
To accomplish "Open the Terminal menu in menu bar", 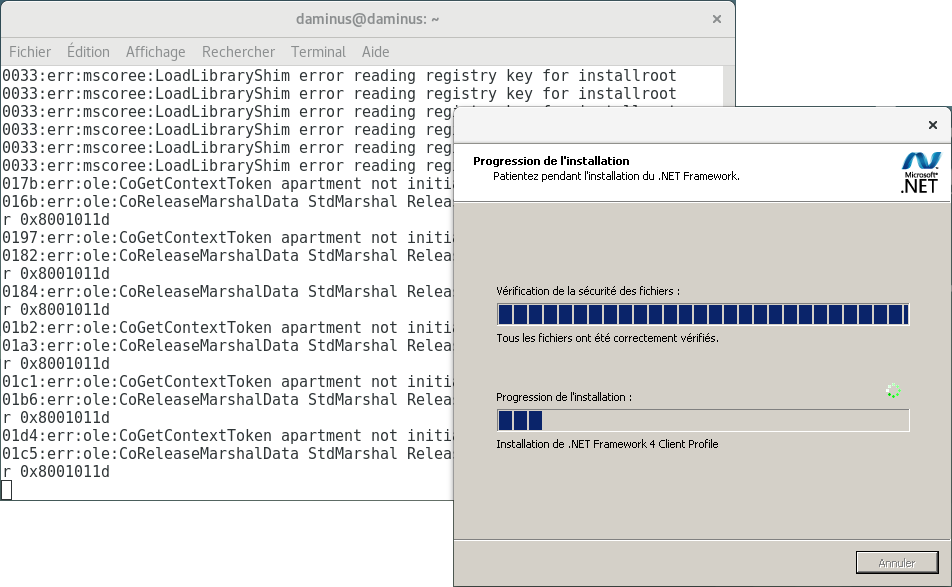I will [318, 52].
